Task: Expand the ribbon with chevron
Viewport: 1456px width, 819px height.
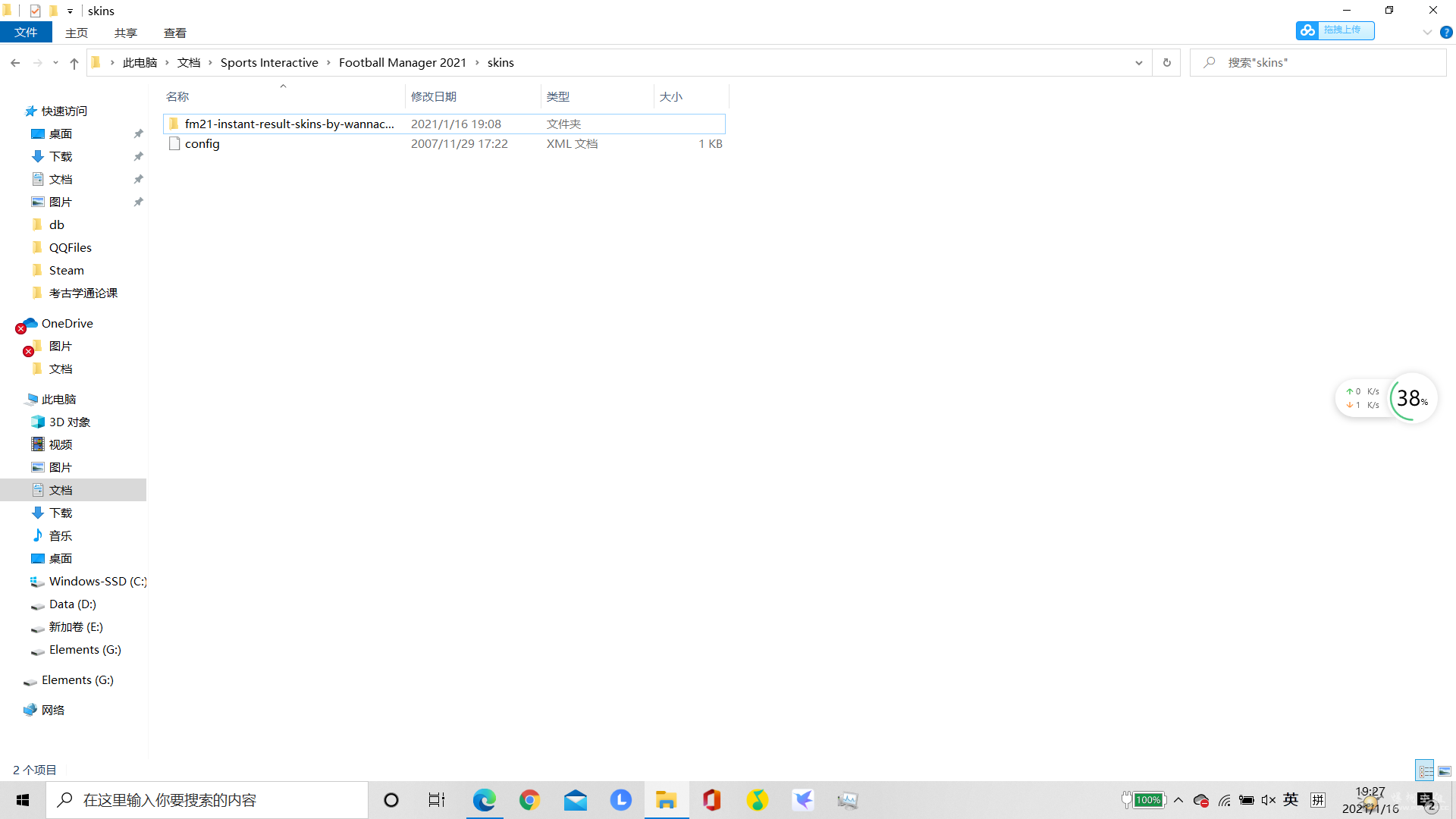Action: pos(1427,33)
